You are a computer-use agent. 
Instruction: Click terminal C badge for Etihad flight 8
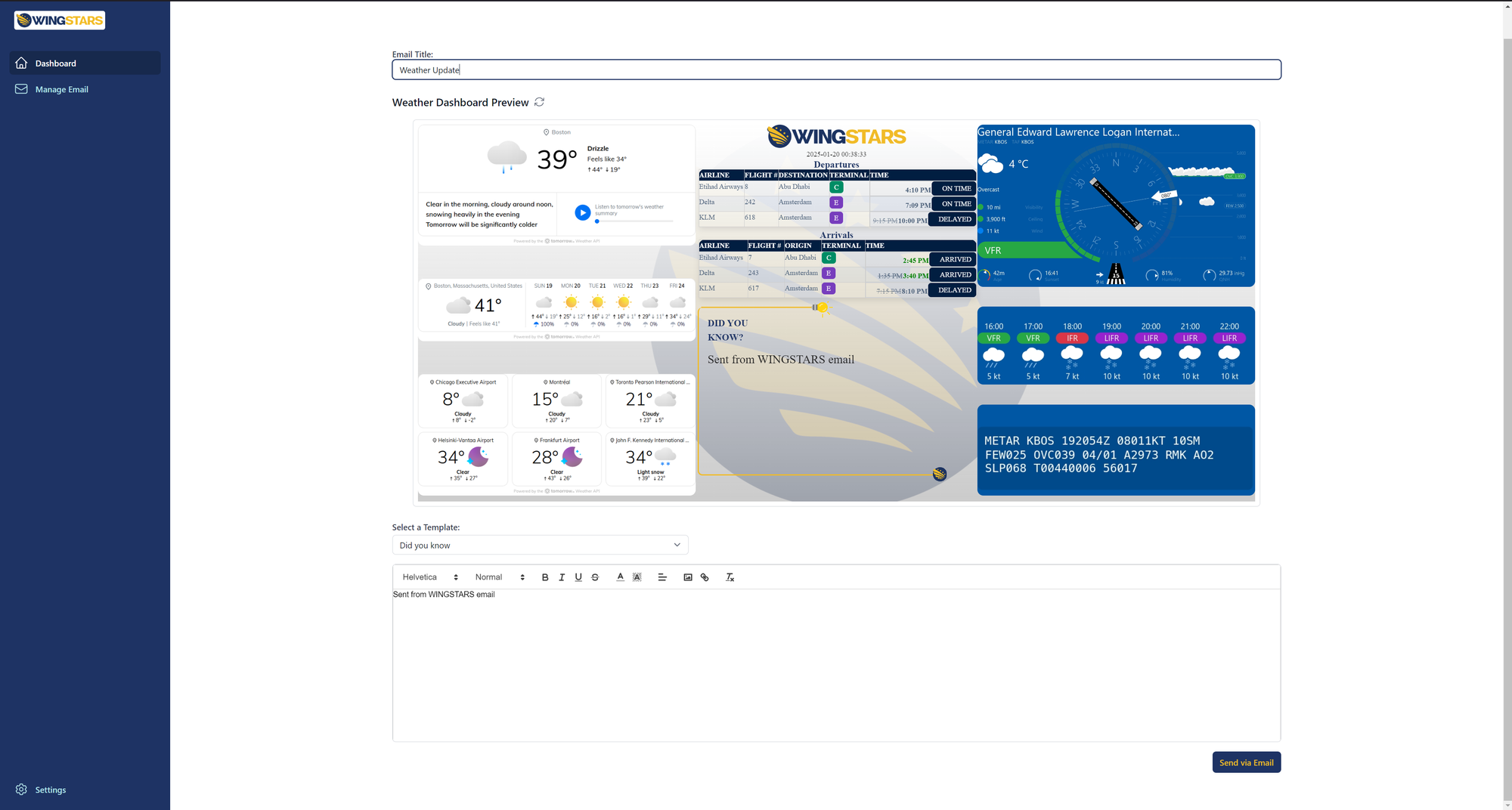pos(836,187)
